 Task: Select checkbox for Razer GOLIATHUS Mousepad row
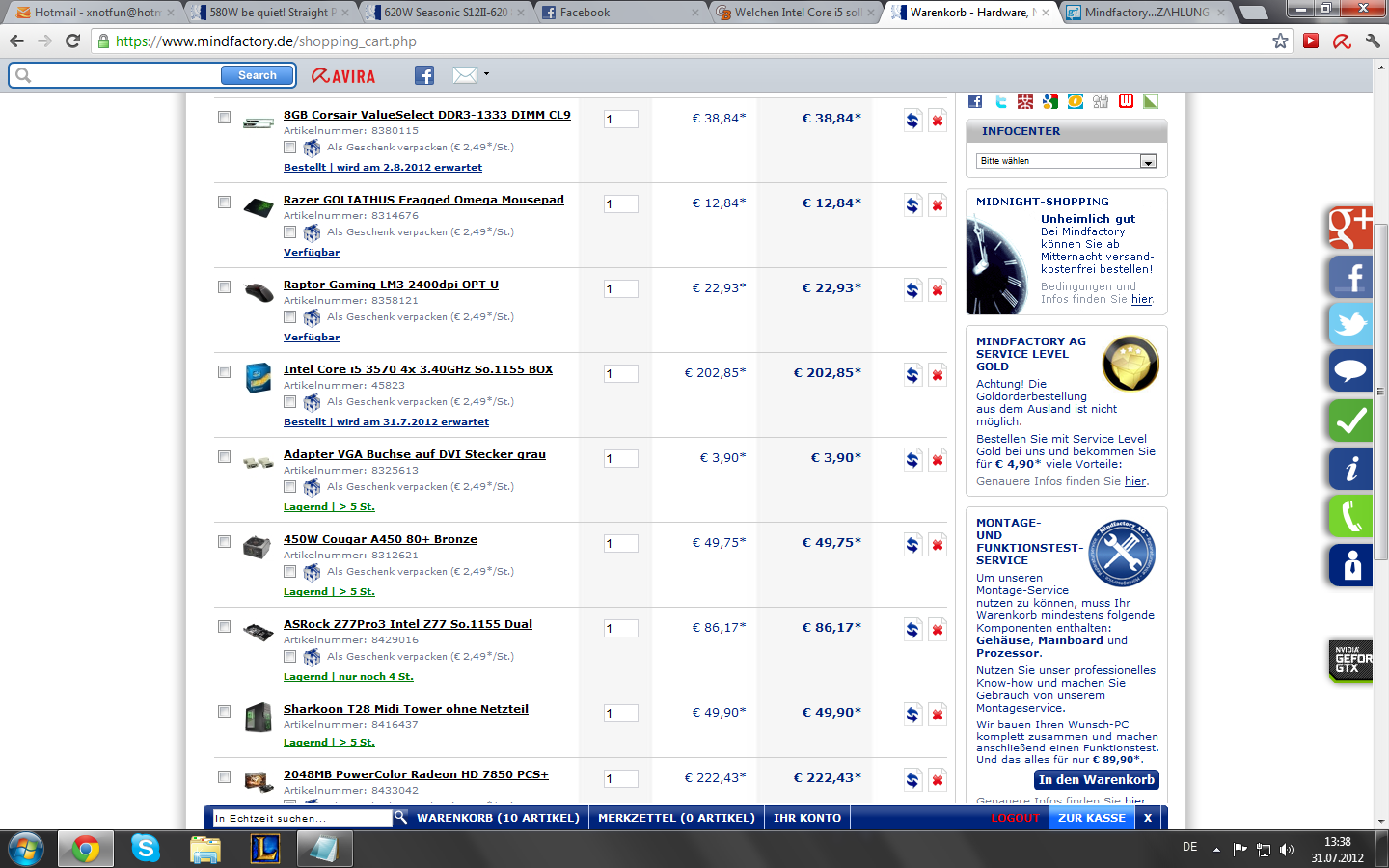click(x=224, y=202)
